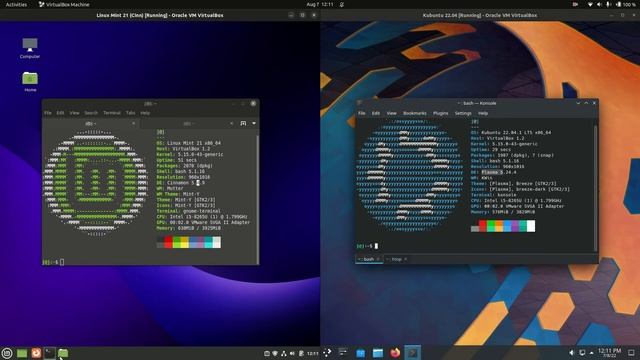Click Kubuntu show desktop icon
Viewport: 640px width, 360px height.
(631, 353)
